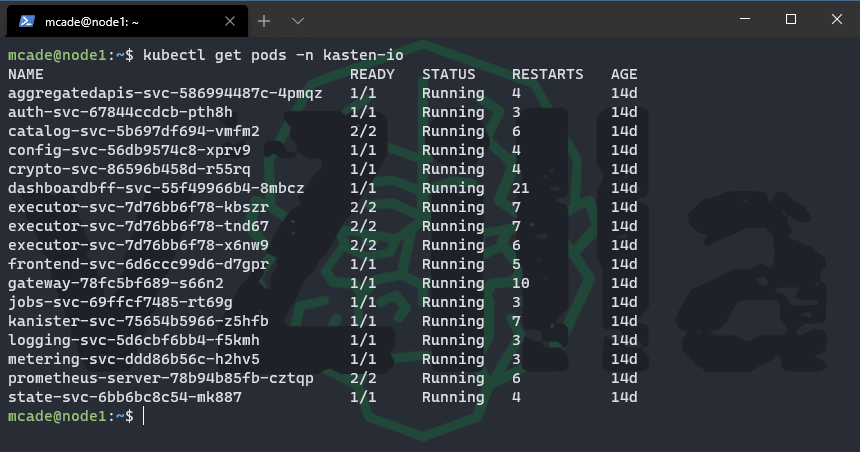
Task: Click the restart count 5 for frontend-svc
Action: pos(516,264)
